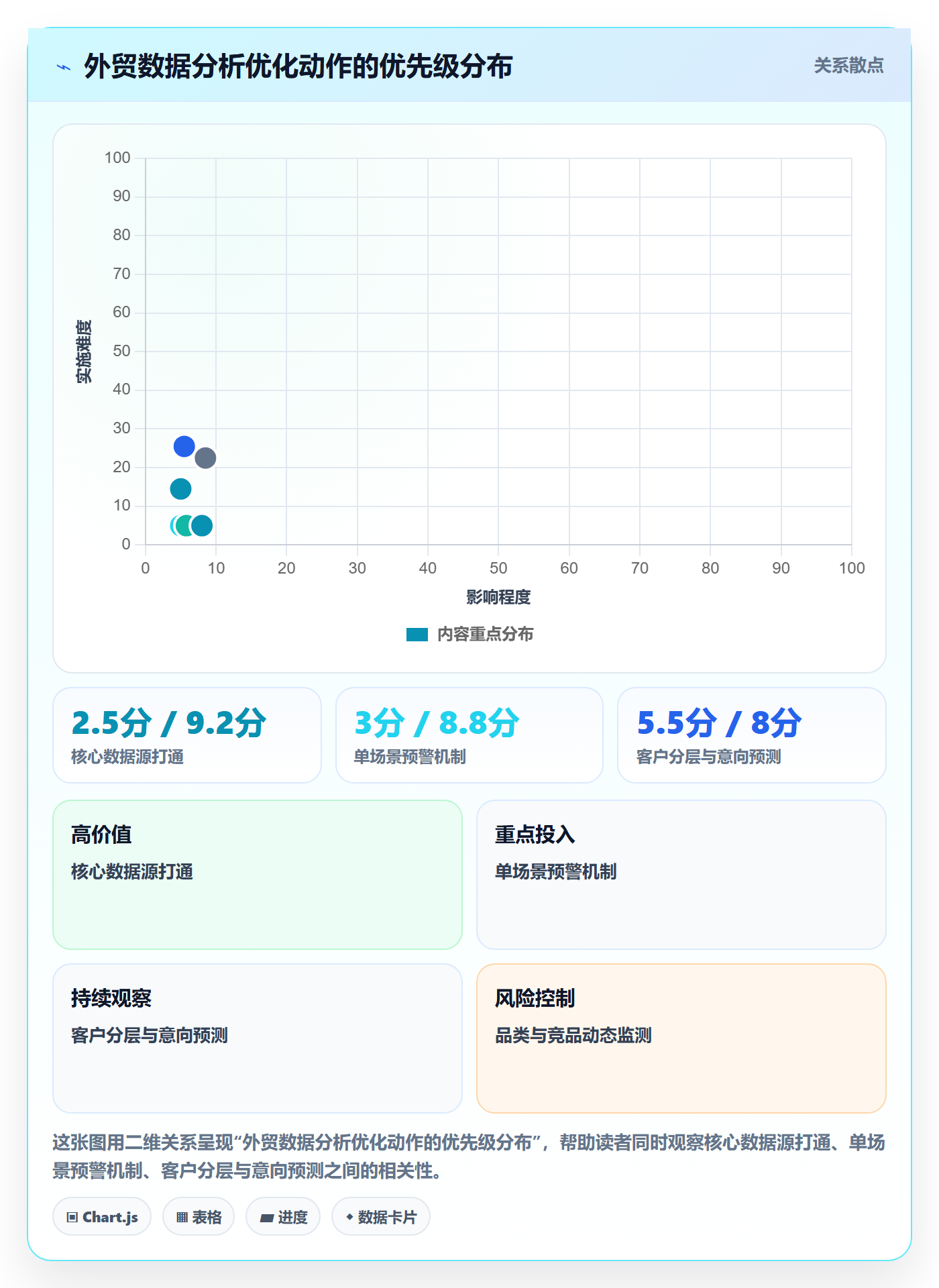Open the 风险控制 quadrant card
The width and height of the screenshot is (939, 1288).
coord(681,1038)
